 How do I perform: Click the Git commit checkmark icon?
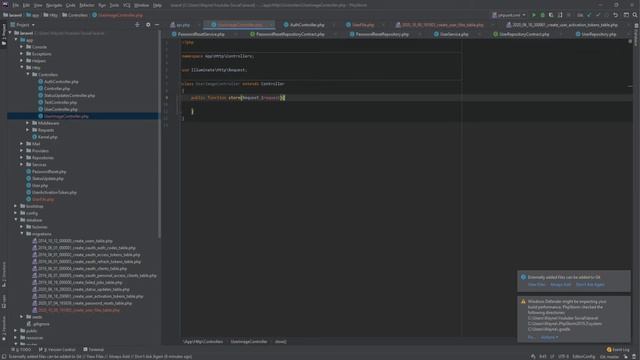598,15
